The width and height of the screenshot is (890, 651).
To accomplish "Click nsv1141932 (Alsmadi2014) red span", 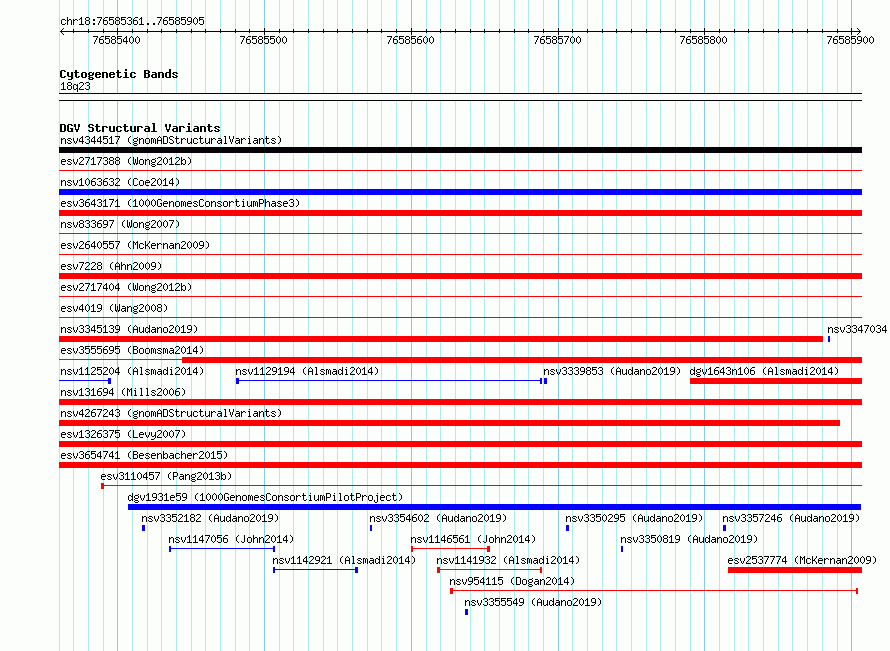I will [490, 570].
